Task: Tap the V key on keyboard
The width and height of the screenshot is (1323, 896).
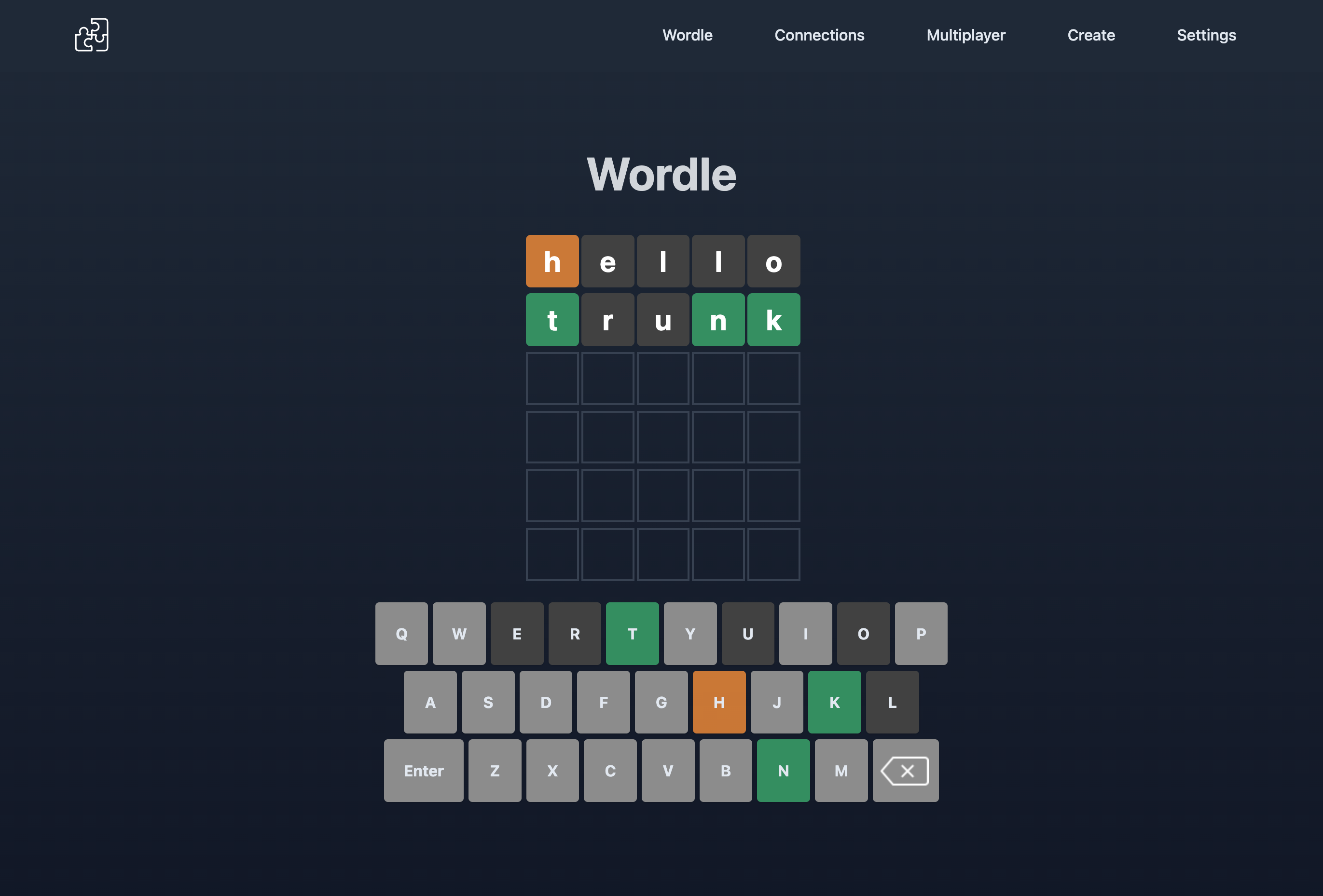Action: (x=668, y=770)
